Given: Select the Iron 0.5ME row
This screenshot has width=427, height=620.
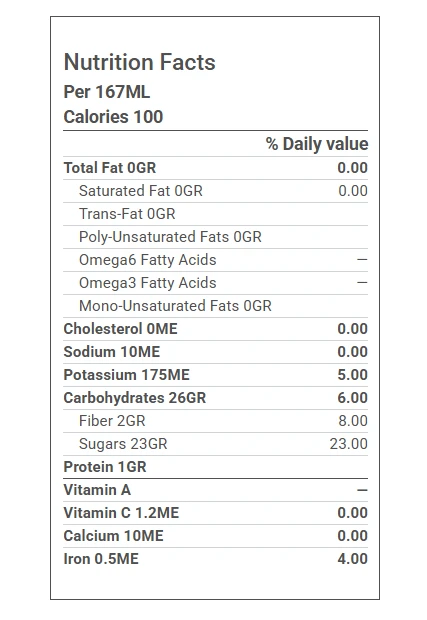Looking at the screenshot, I should click(215, 559).
